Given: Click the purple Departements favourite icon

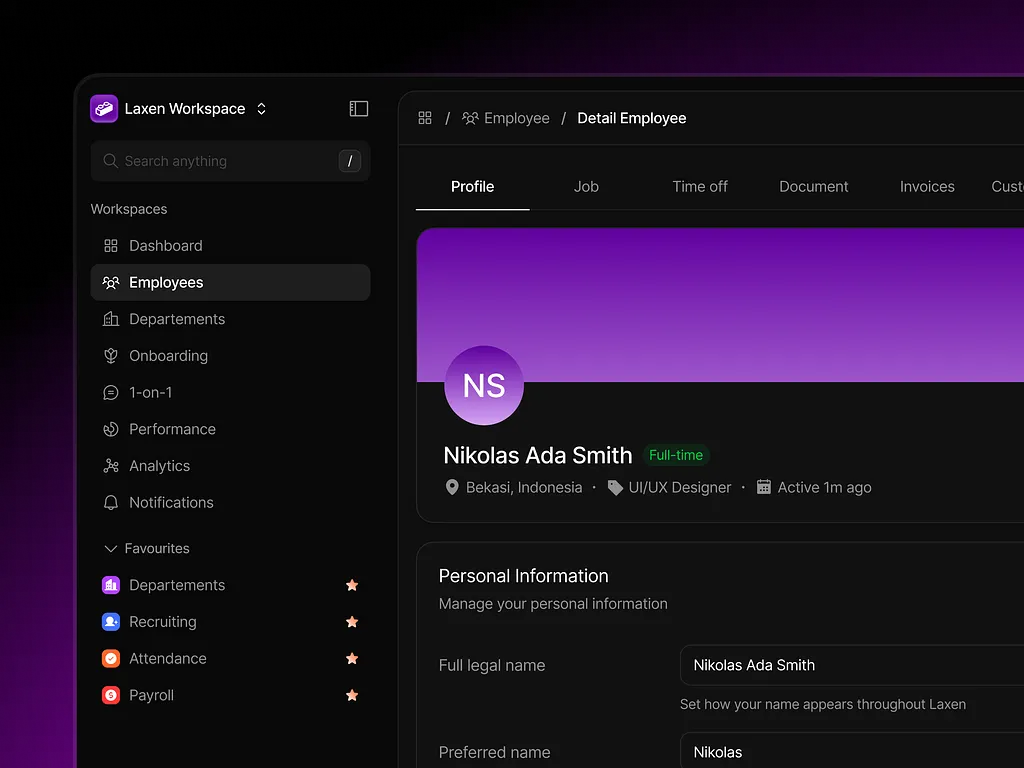Looking at the screenshot, I should point(111,585).
